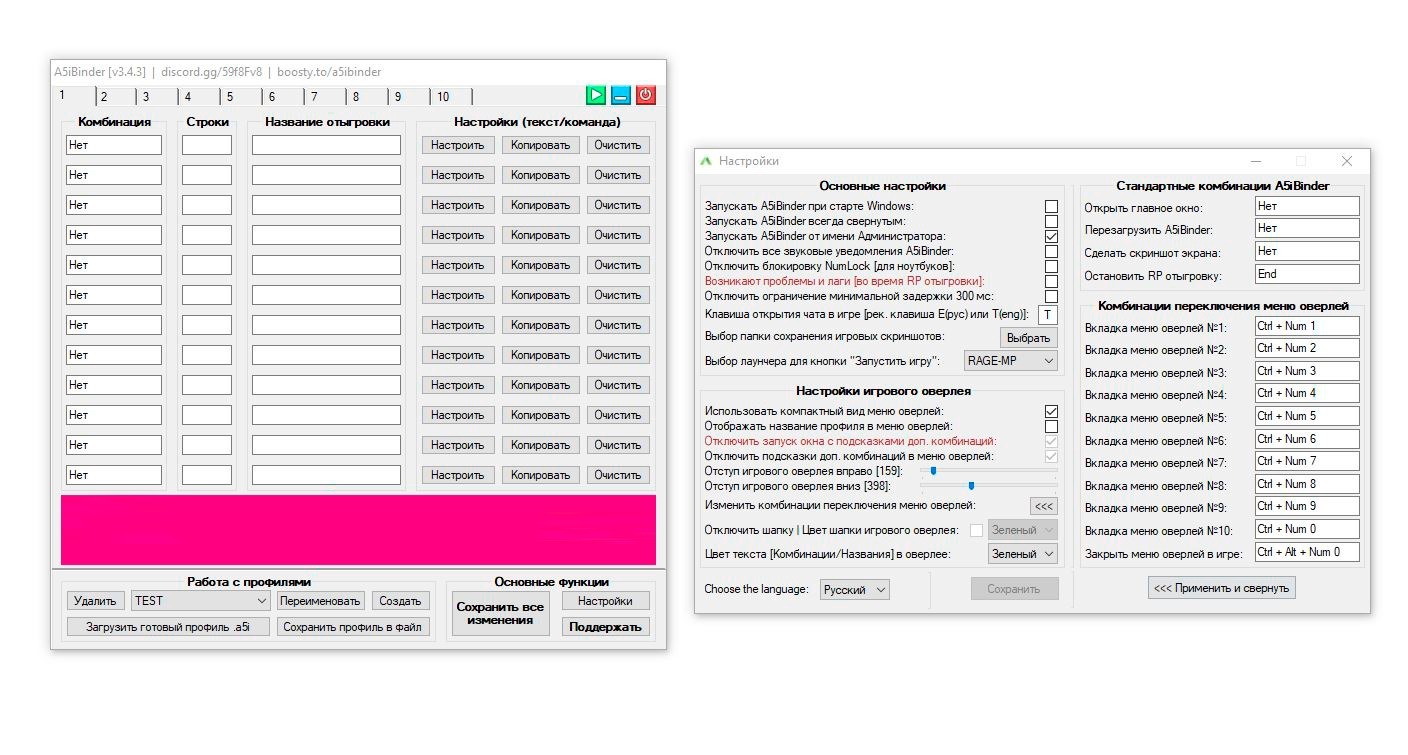The width and height of the screenshot is (1408, 755).
Task: Click the first row Копировать button
Action: pyautogui.click(x=540, y=145)
